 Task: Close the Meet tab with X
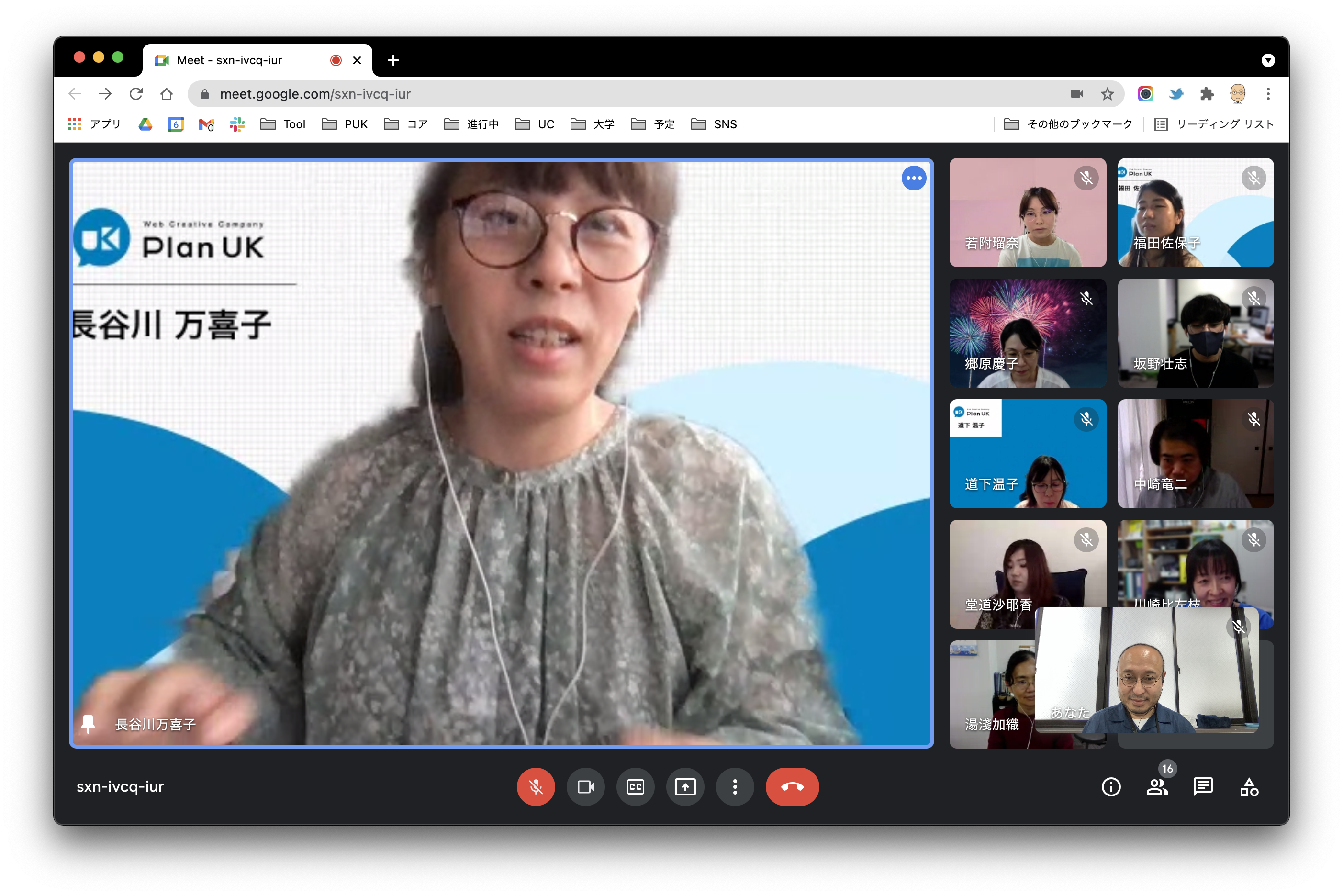(357, 60)
